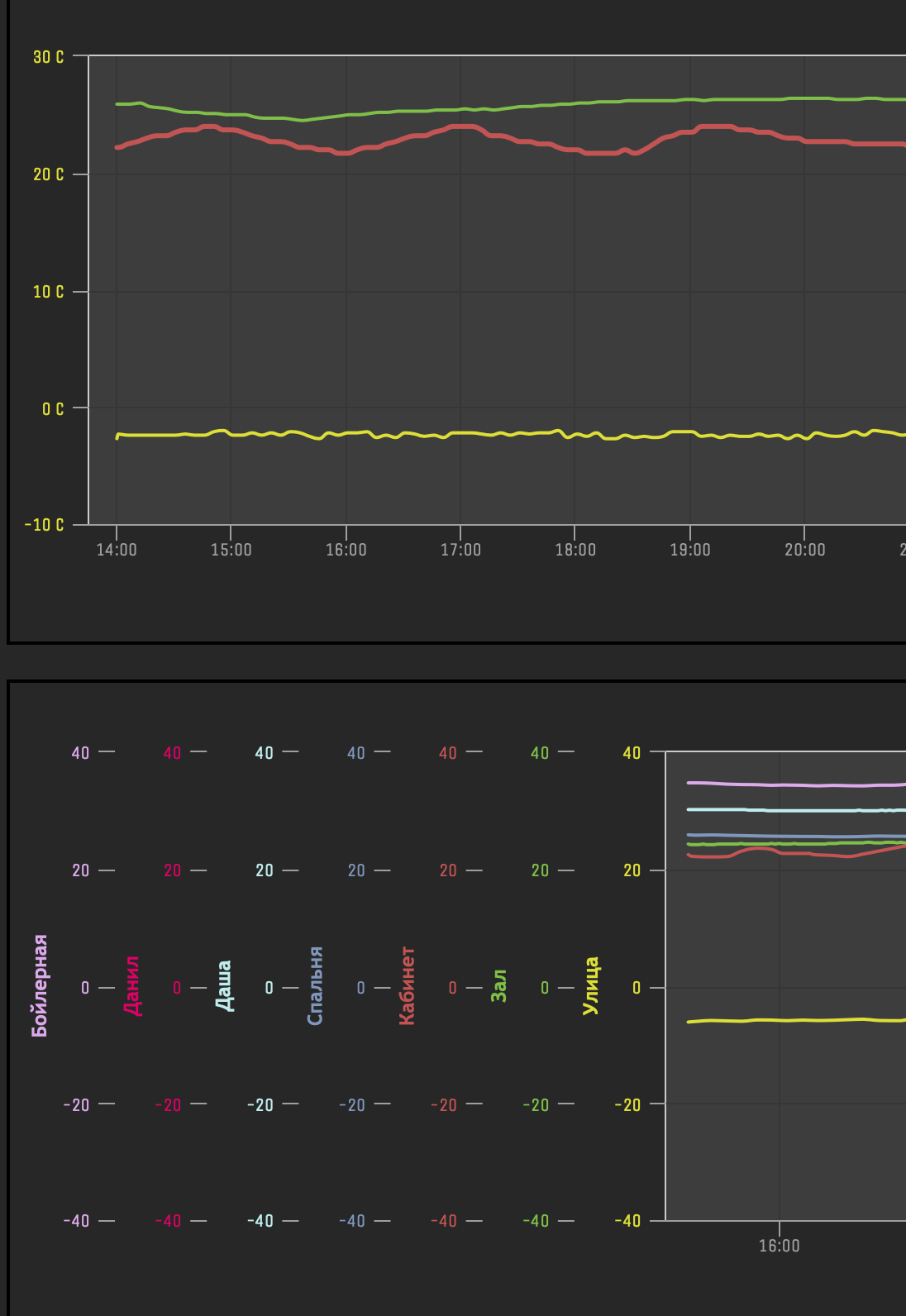Click 16:00 label under the multi-axis chart
The image size is (906, 1316).
point(780,1246)
